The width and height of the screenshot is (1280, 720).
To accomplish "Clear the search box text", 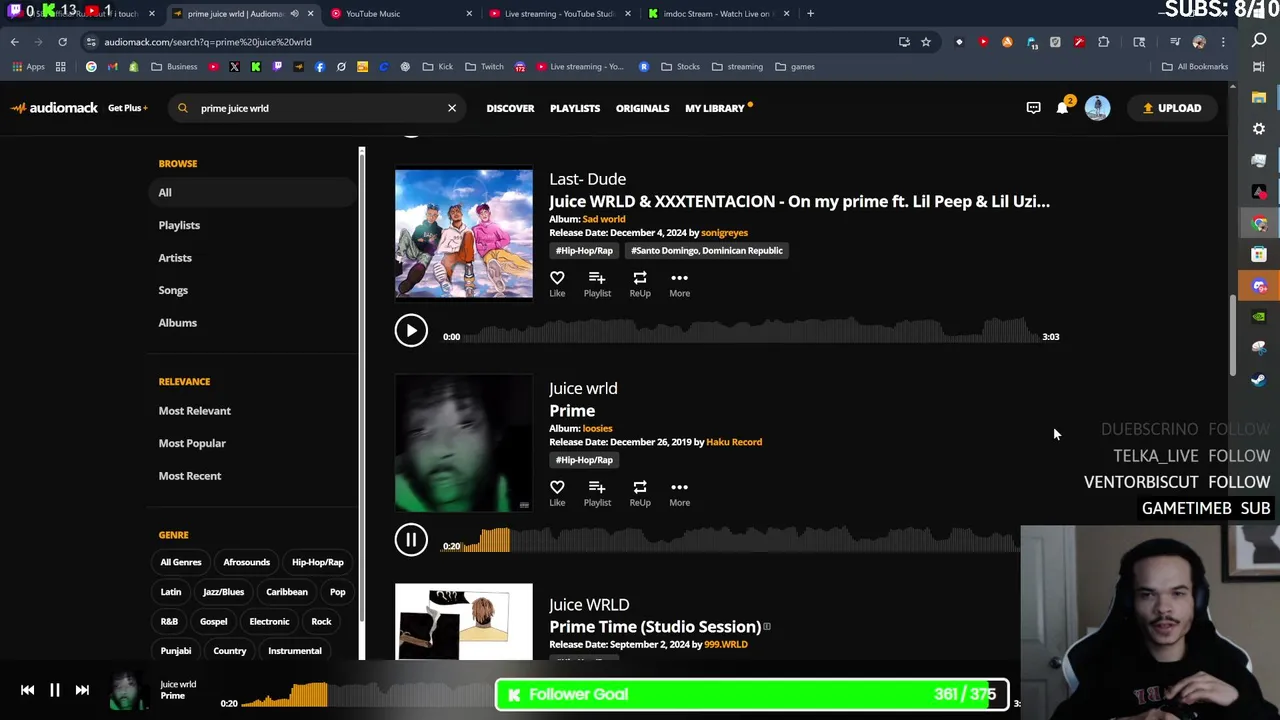I will [452, 108].
